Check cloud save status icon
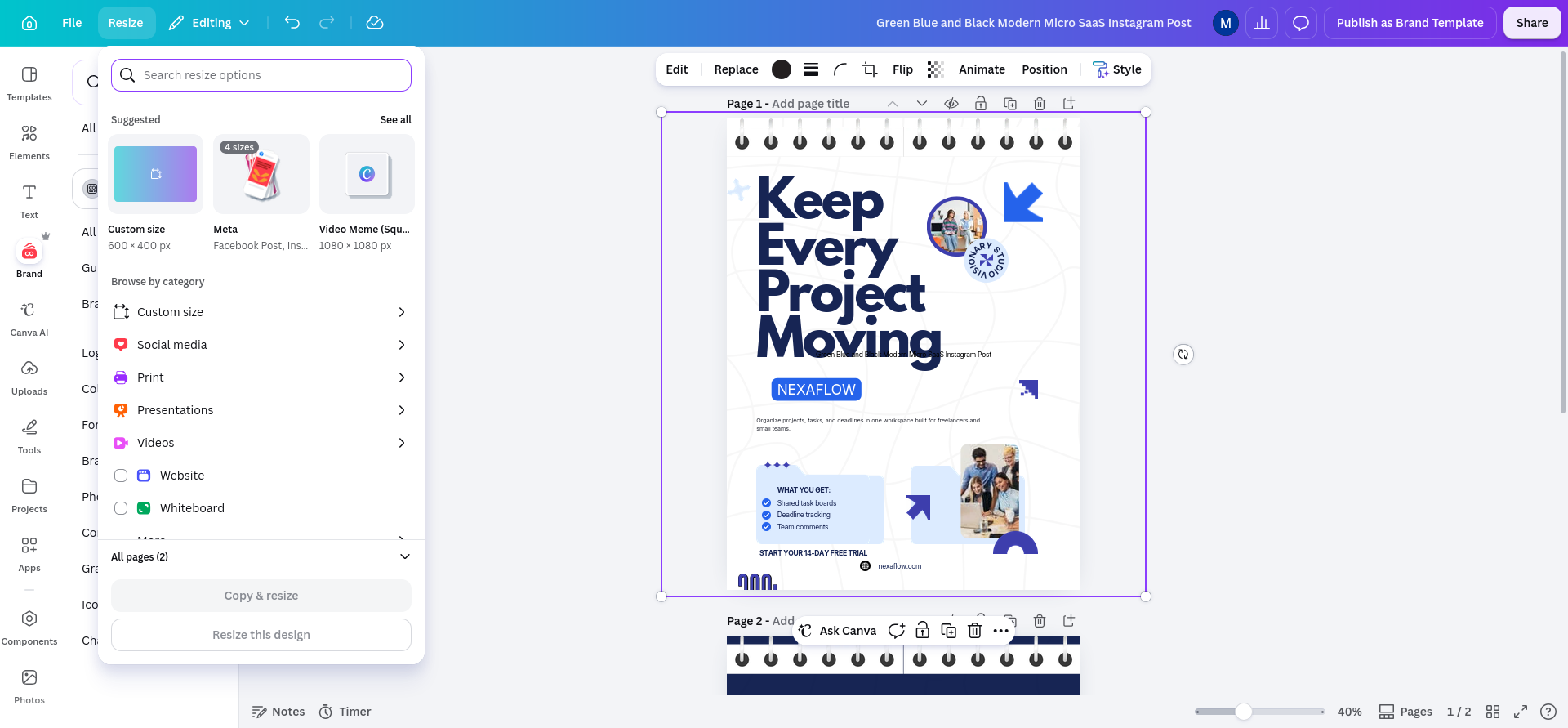 [x=375, y=23]
